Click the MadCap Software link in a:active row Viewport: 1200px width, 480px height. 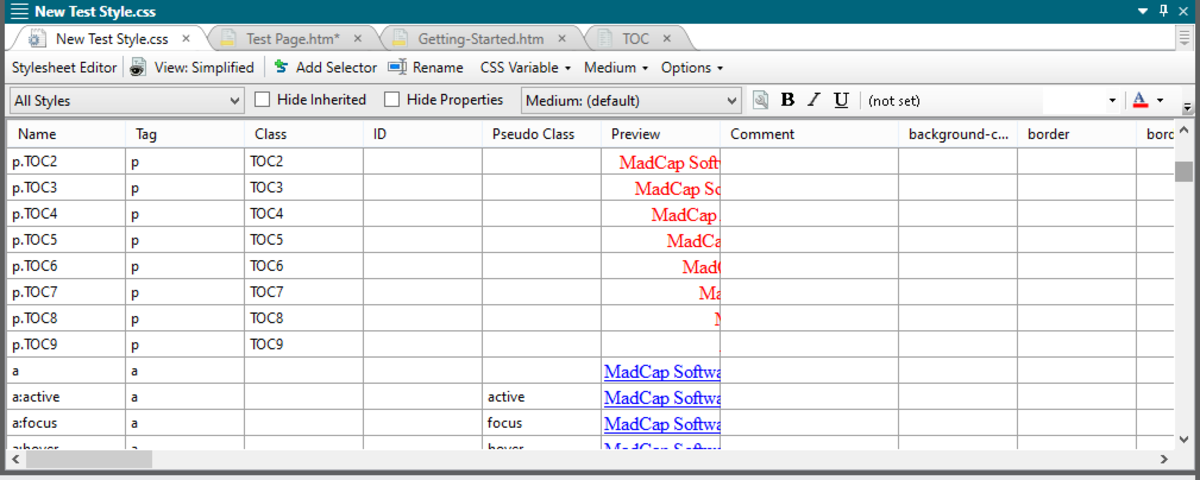tap(661, 397)
